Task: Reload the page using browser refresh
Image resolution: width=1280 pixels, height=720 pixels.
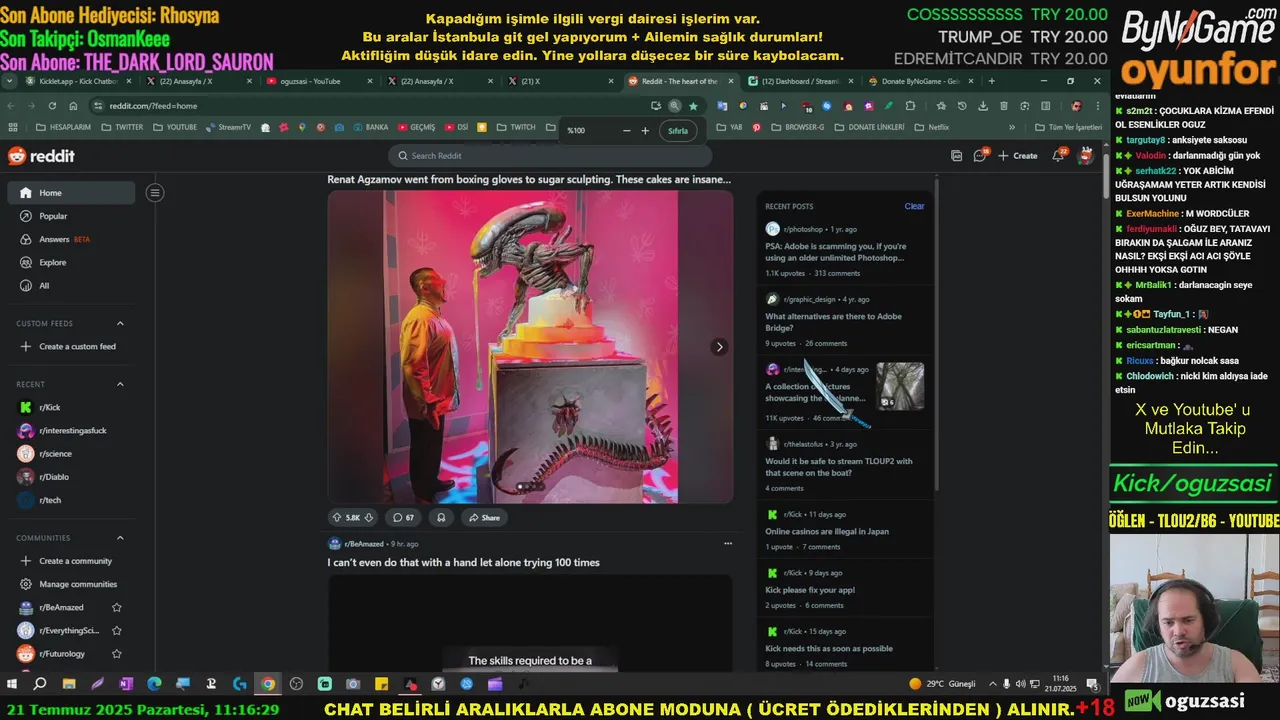Action: click(52, 105)
